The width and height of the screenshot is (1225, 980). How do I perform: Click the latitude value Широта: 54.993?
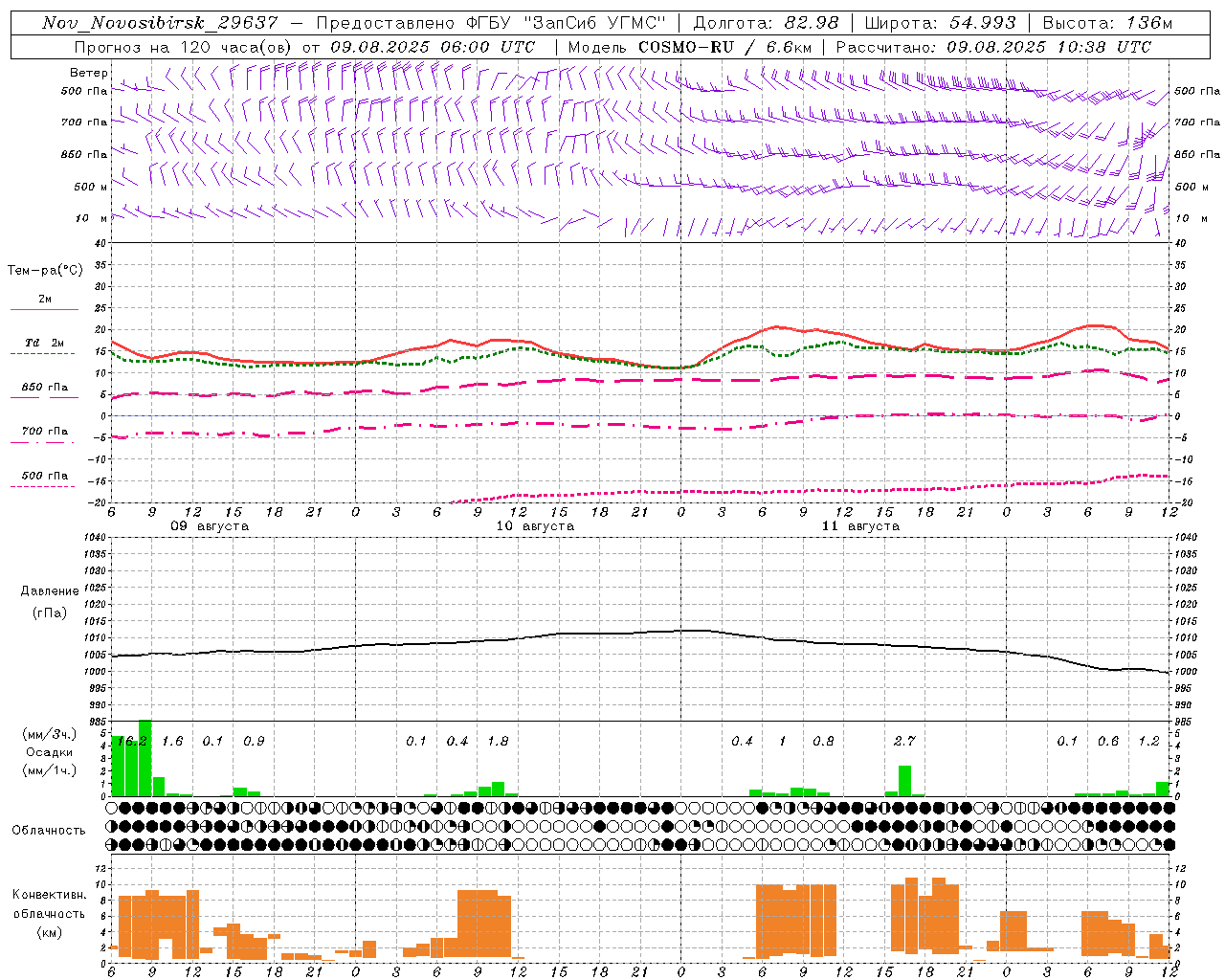pyautogui.click(x=940, y=23)
